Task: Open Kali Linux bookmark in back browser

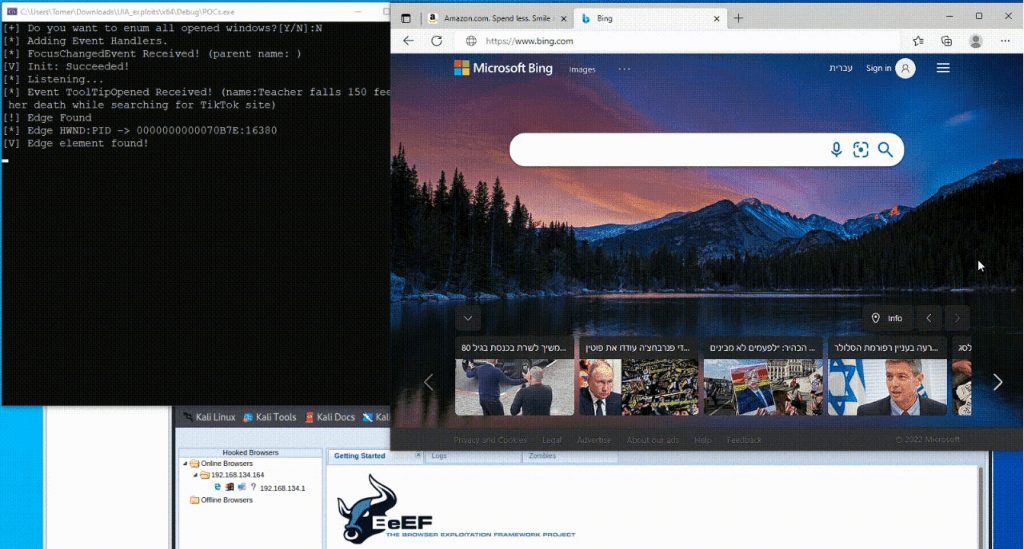Action: click(209, 417)
